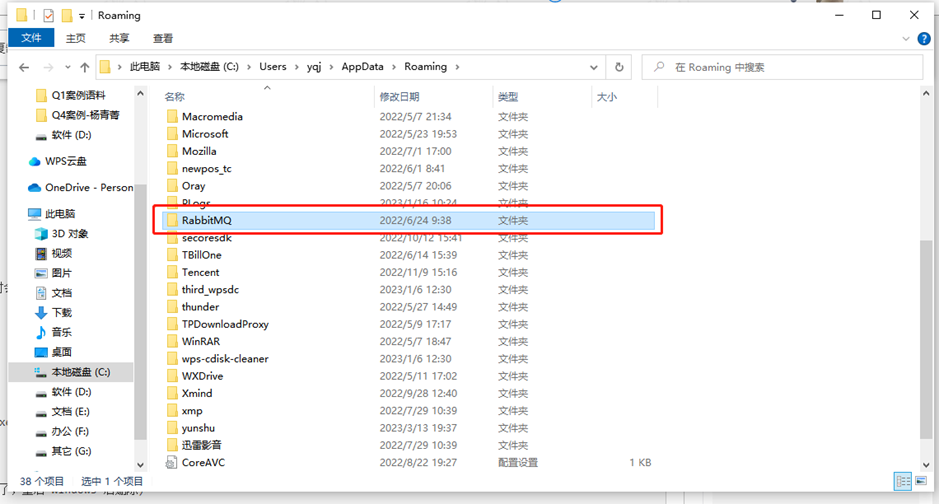Select the 共享 ribbon tab
This screenshot has width=939, height=504.
tap(119, 38)
